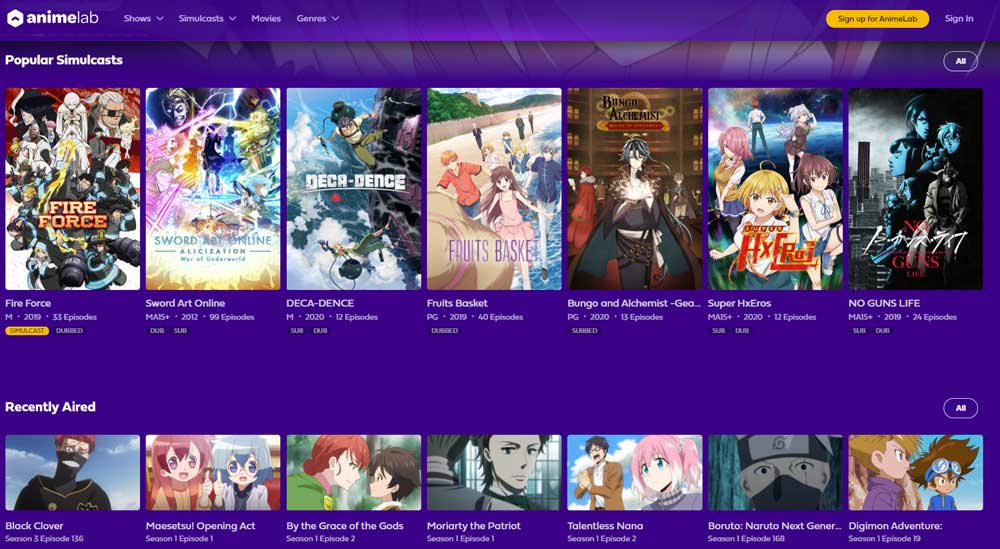Screen dimensions: 1000x549
Task: Open the Maesetsu! Opening Act episode thumbnail
Action: (x=213, y=472)
